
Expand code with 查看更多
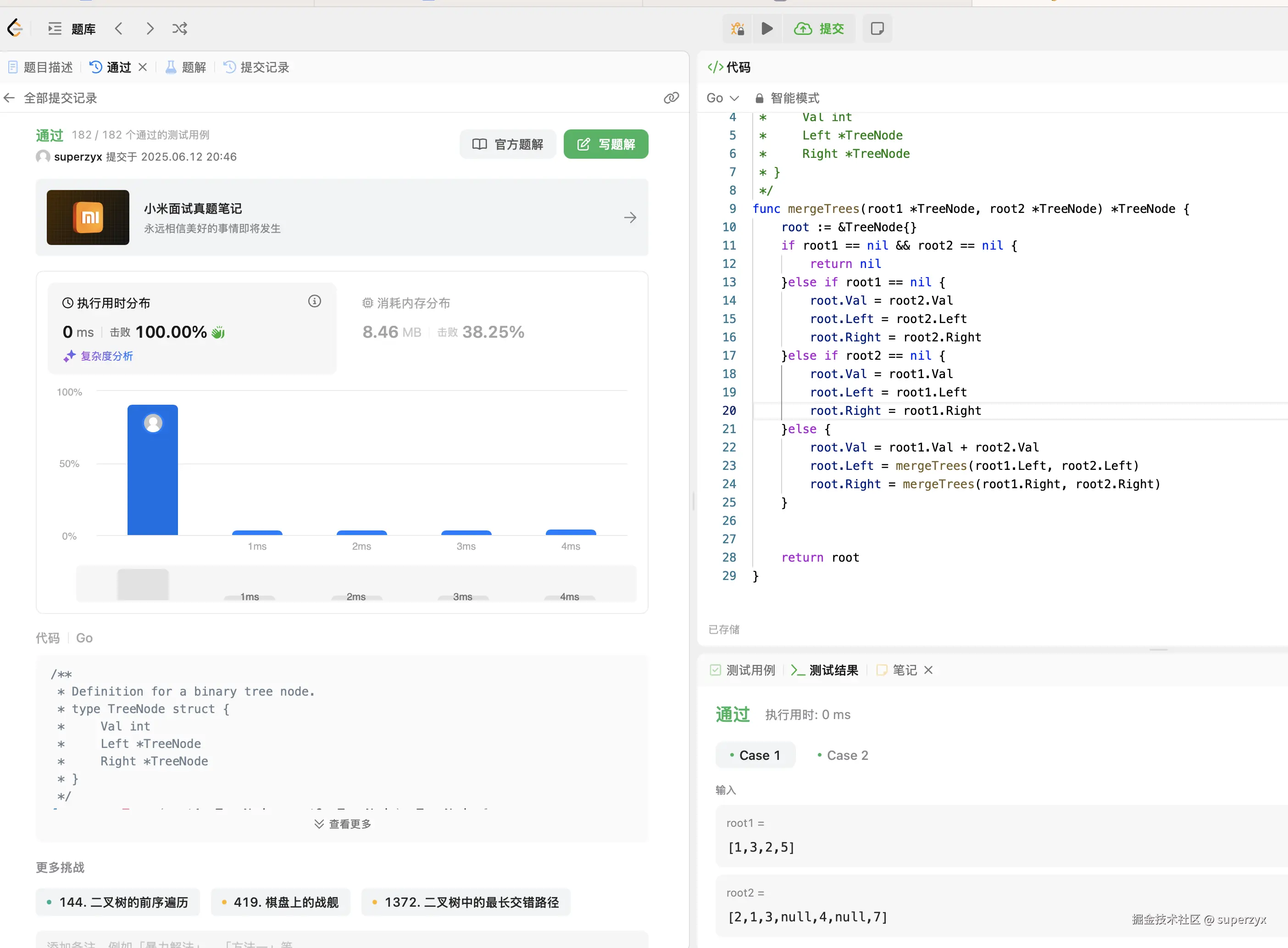[343, 824]
